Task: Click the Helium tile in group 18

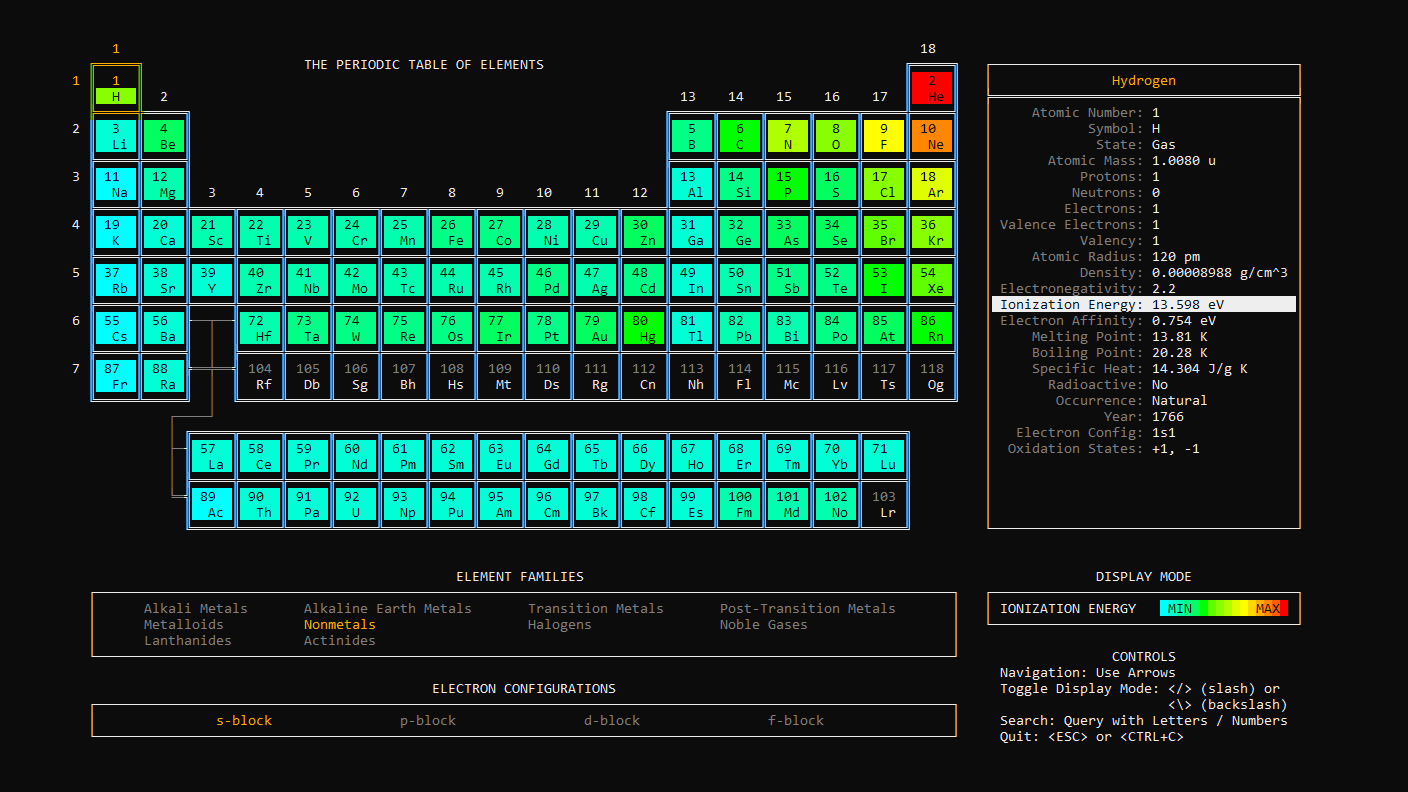Action: [932, 88]
